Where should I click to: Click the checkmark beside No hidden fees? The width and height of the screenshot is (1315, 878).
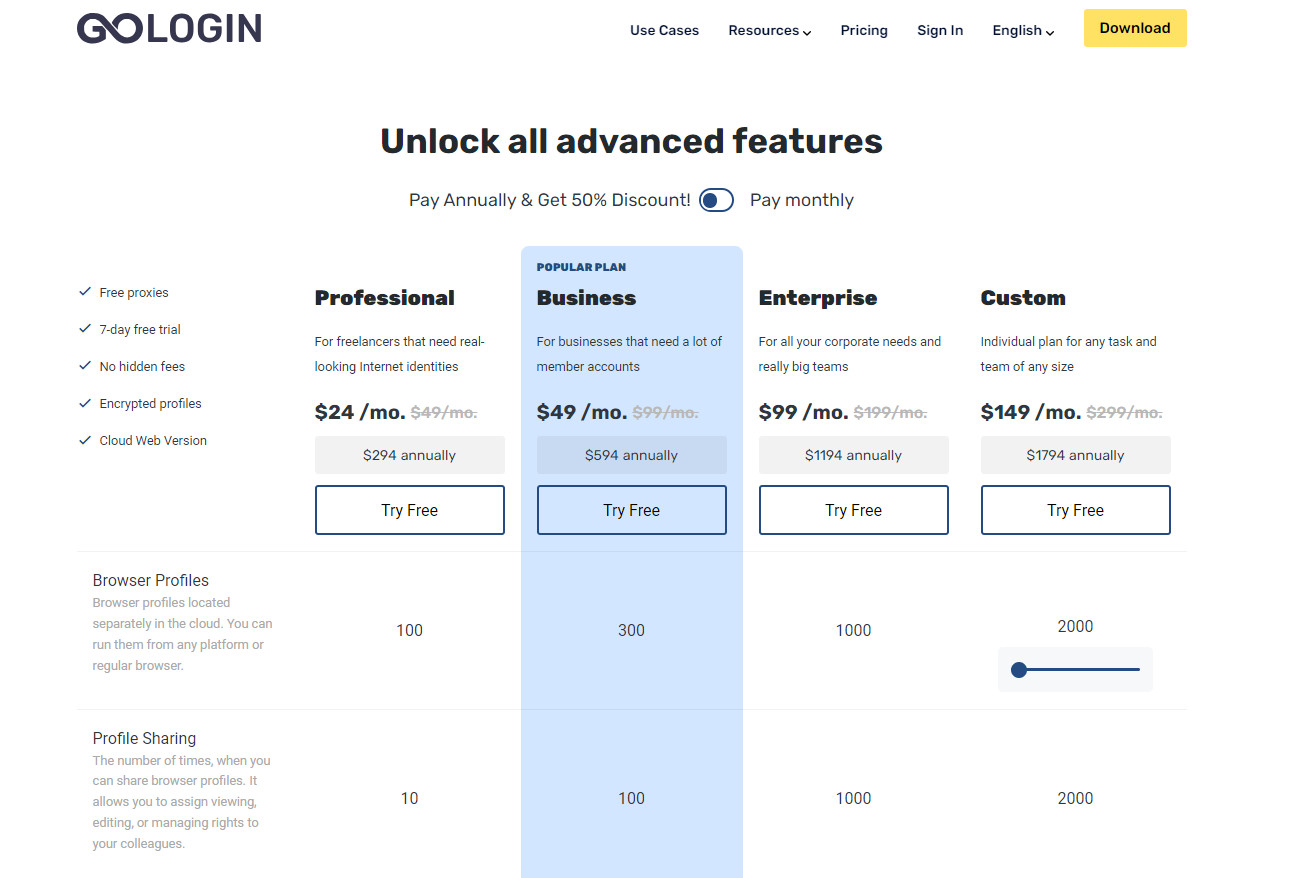click(x=85, y=366)
